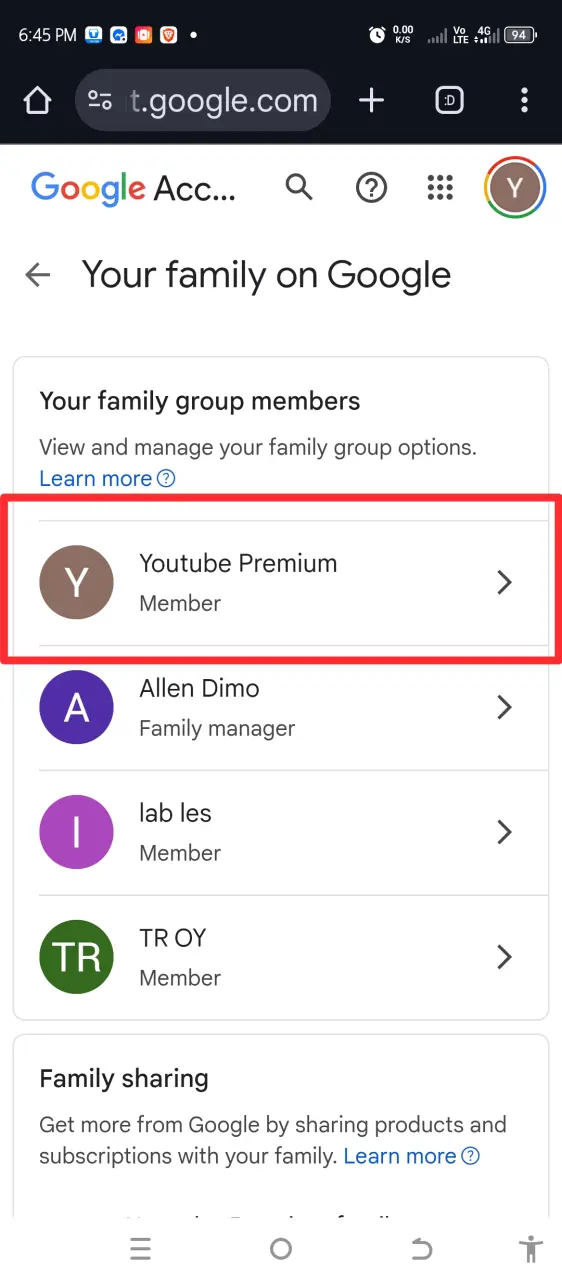This screenshot has width=562, height=1280.
Task: Open the browser three-dot menu
Action: click(525, 100)
